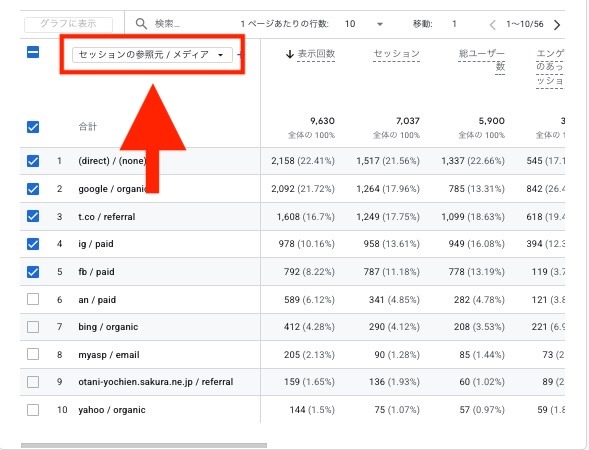The height and width of the screenshot is (450, 589).
Task: Click the search magnifier icon
Action: (x=141, y=24)
